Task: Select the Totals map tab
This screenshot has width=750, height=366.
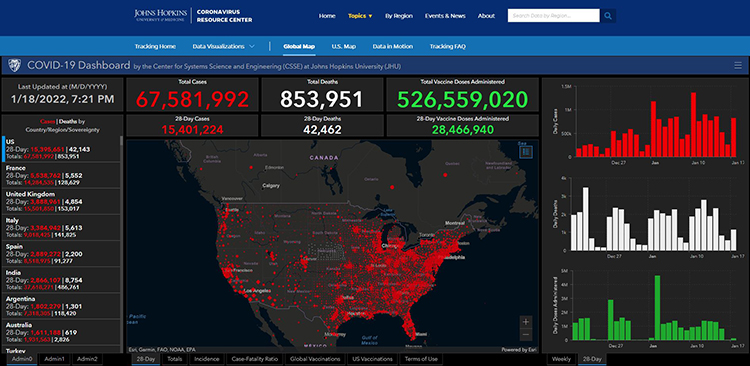Action: (175, 359)
